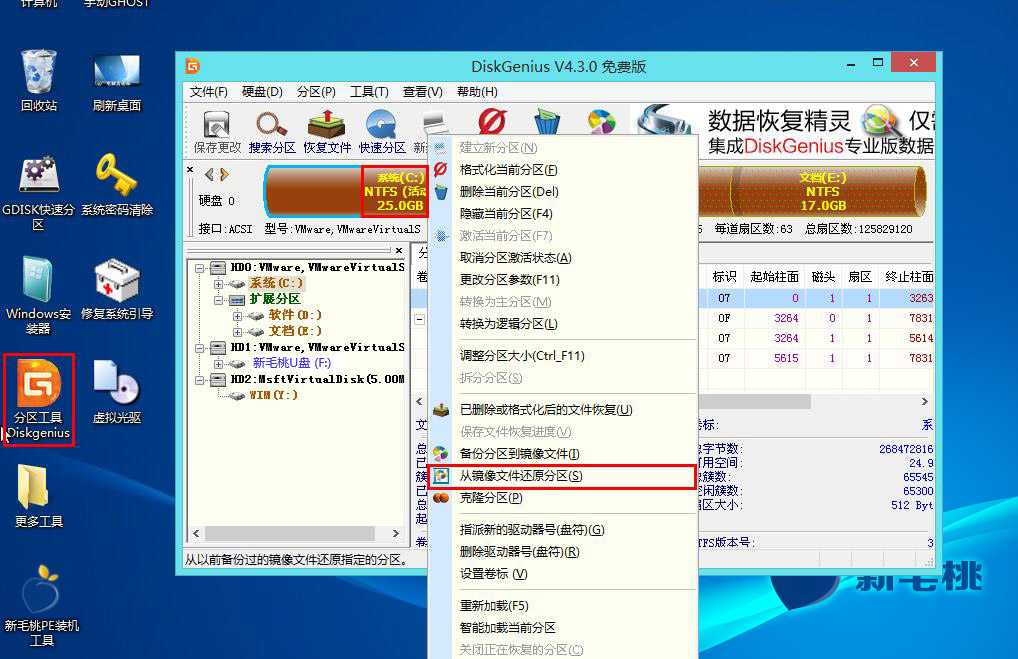The image size is (1018, 659).
Task: Select the 新毛桃PE装机工具 desktop icon
Action: (42, 606)
